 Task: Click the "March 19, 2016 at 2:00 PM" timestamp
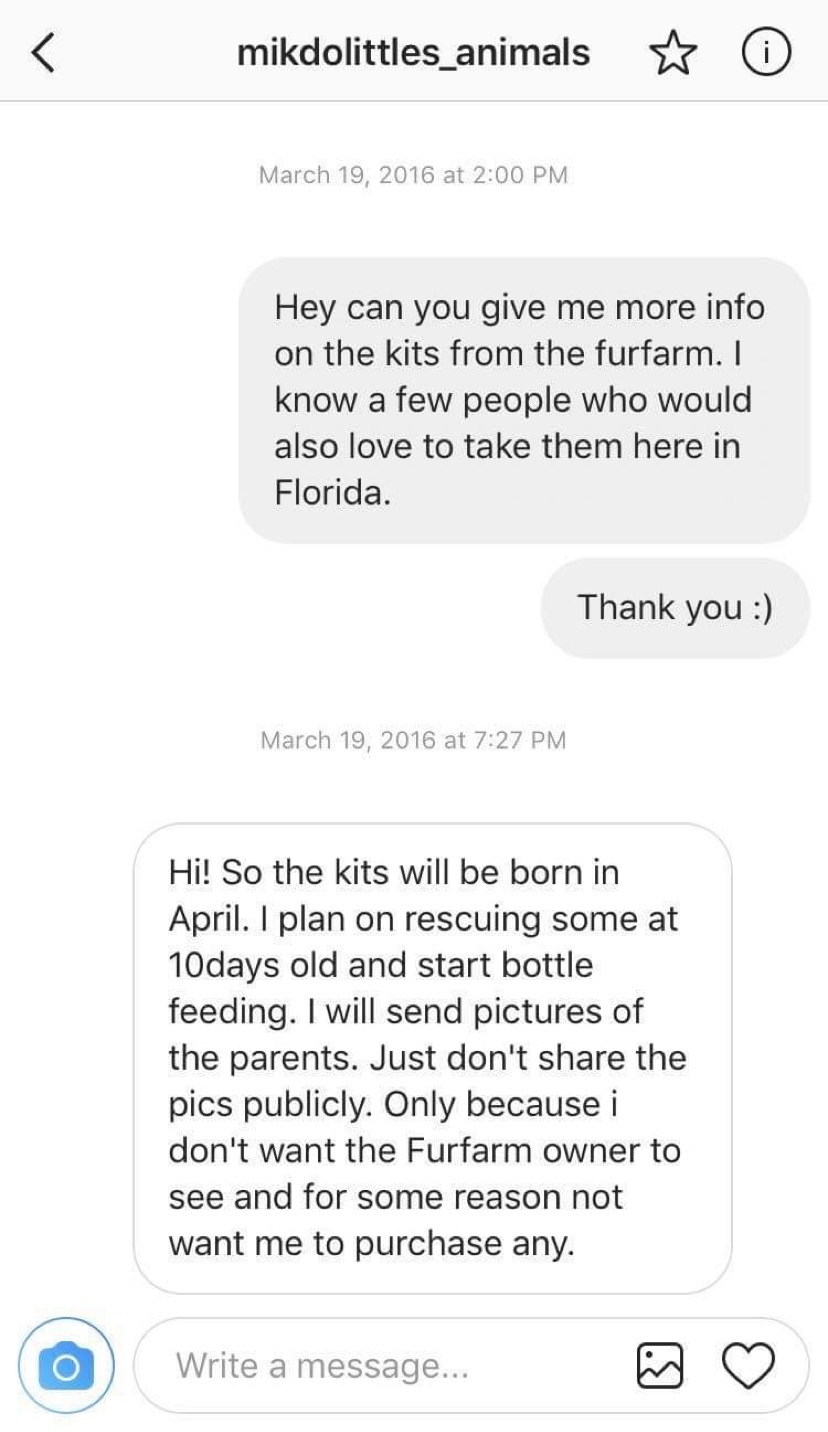413,175
